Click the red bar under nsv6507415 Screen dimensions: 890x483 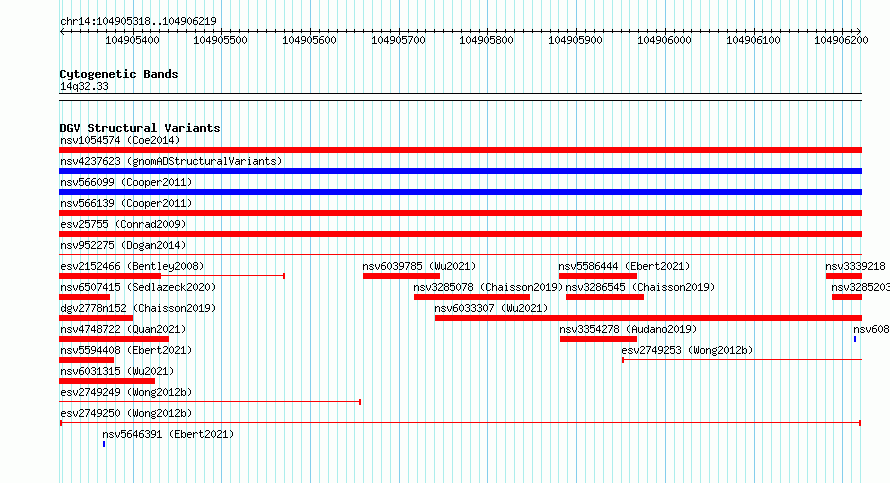click(x=85, y=297)
